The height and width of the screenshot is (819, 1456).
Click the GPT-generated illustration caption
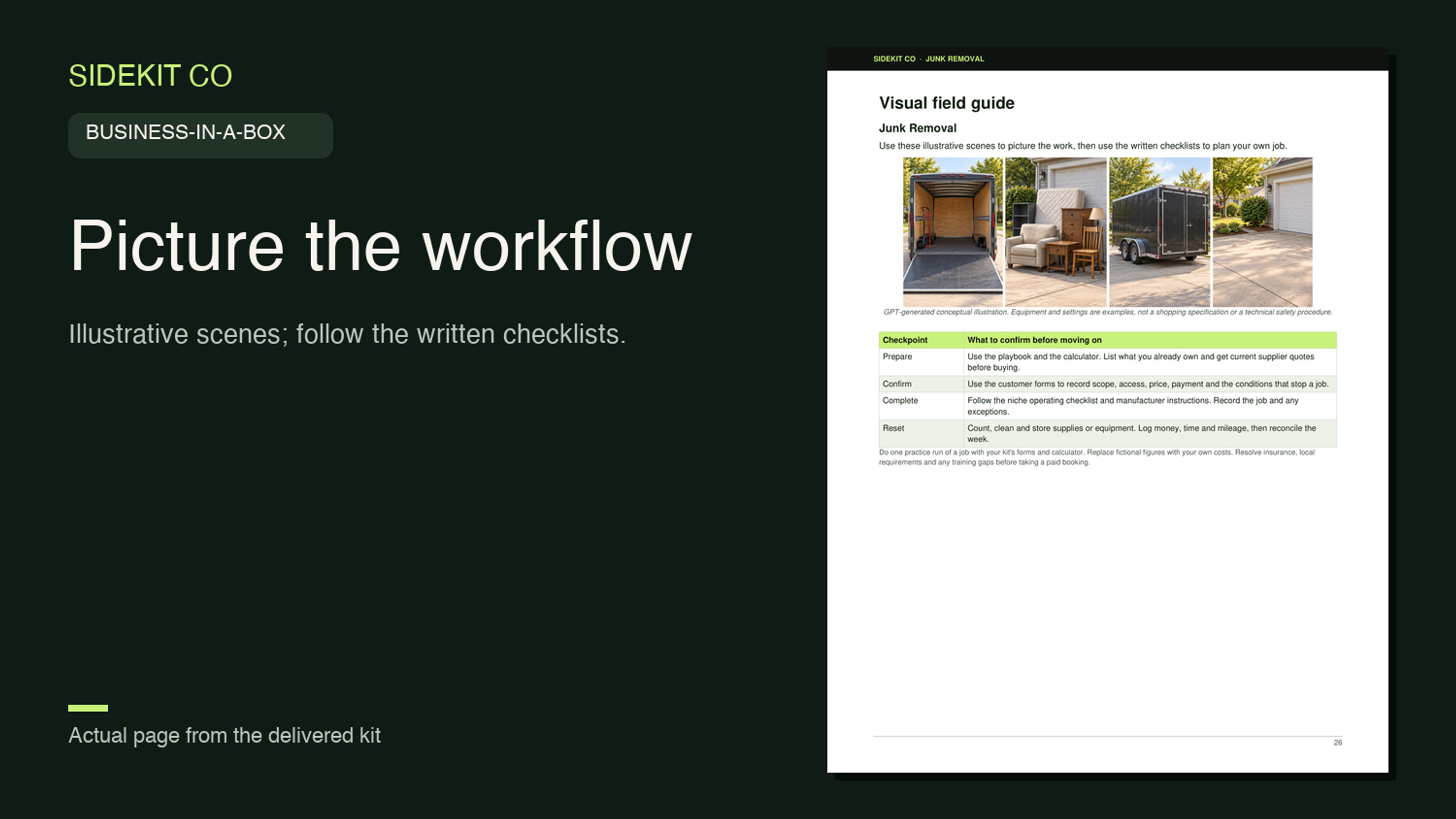pyautogui.click(x=1107, y=312)
